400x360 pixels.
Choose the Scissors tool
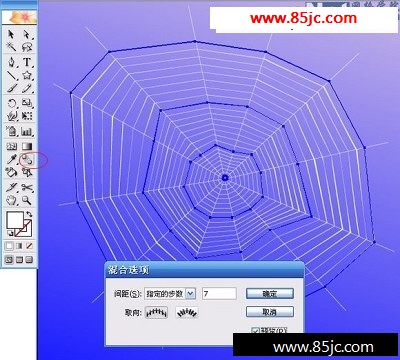[x=27, y=188]
